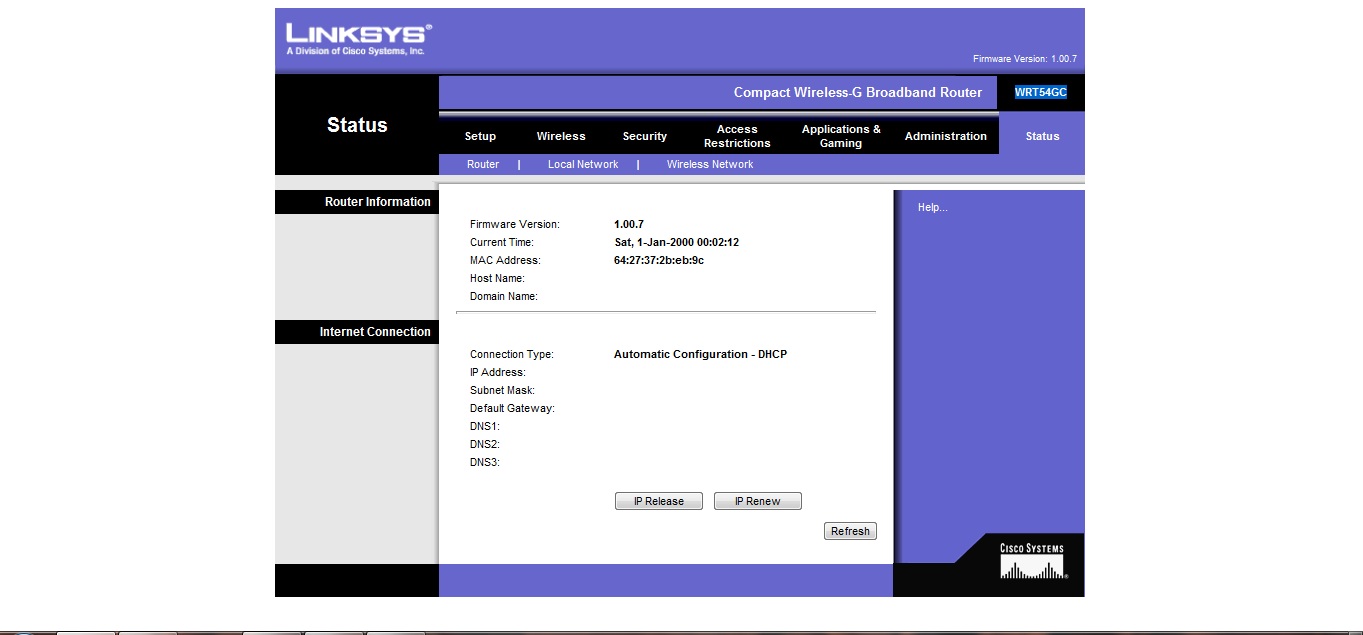Click the Connection Type label

click(x=512, y=354)
